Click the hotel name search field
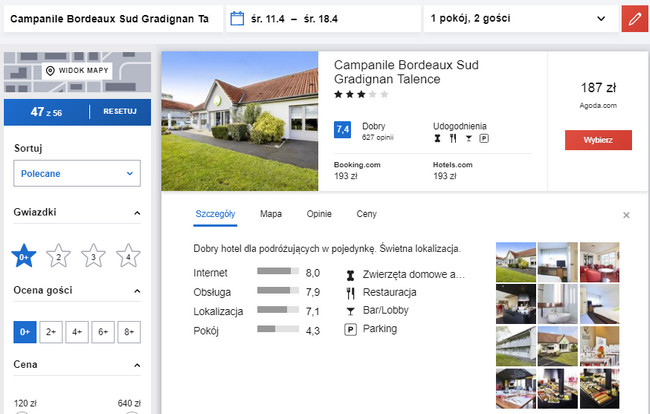The image size is (650, 414). click(113, 19)
